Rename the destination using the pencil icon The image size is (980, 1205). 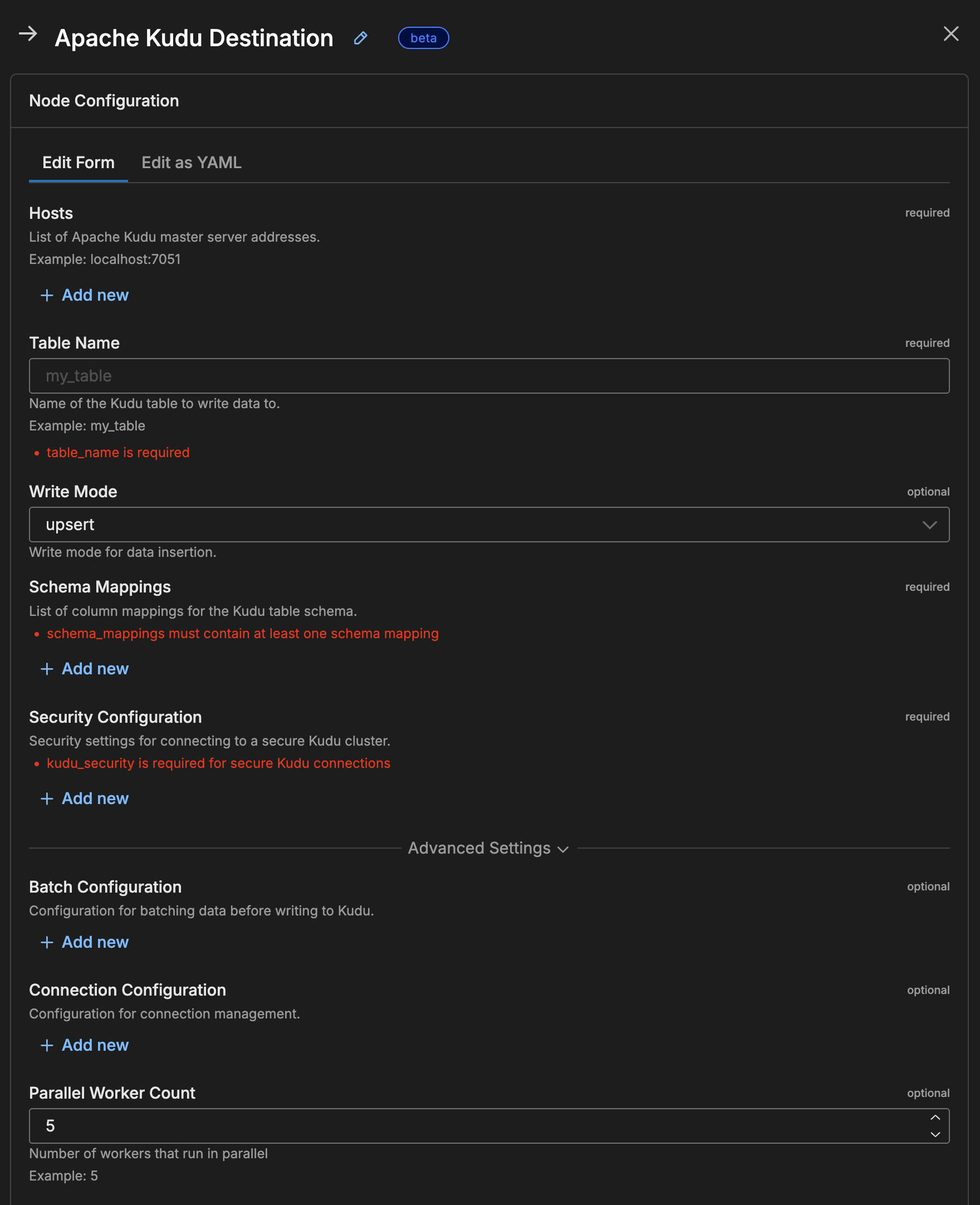click(x=361, y=38)
